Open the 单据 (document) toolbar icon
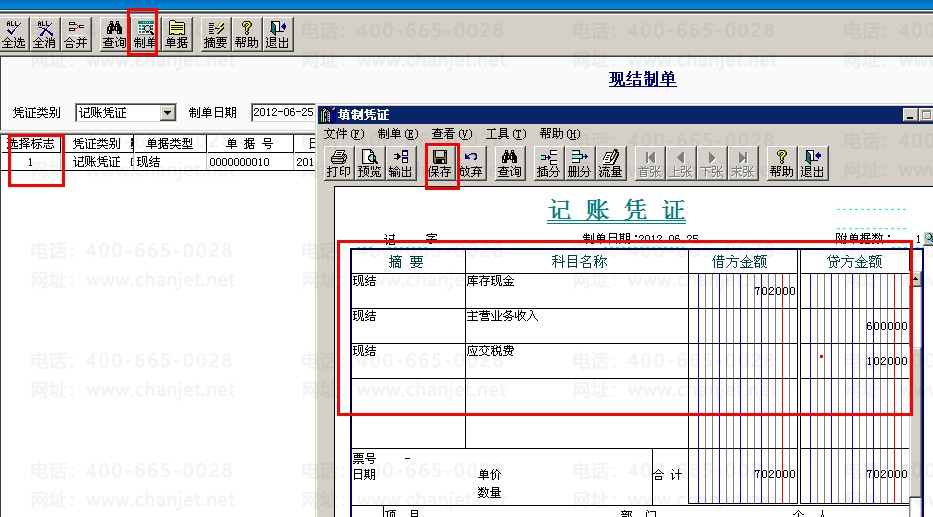Viewport: 933px width, 517px height. tap(177, 35)
